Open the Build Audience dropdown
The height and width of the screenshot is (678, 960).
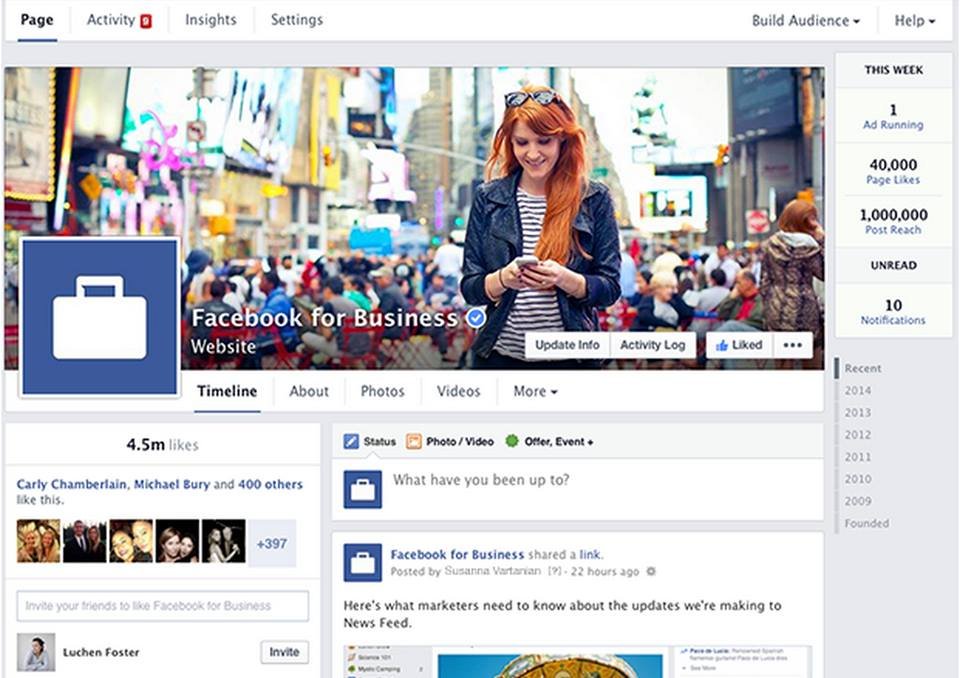[806, 21]
